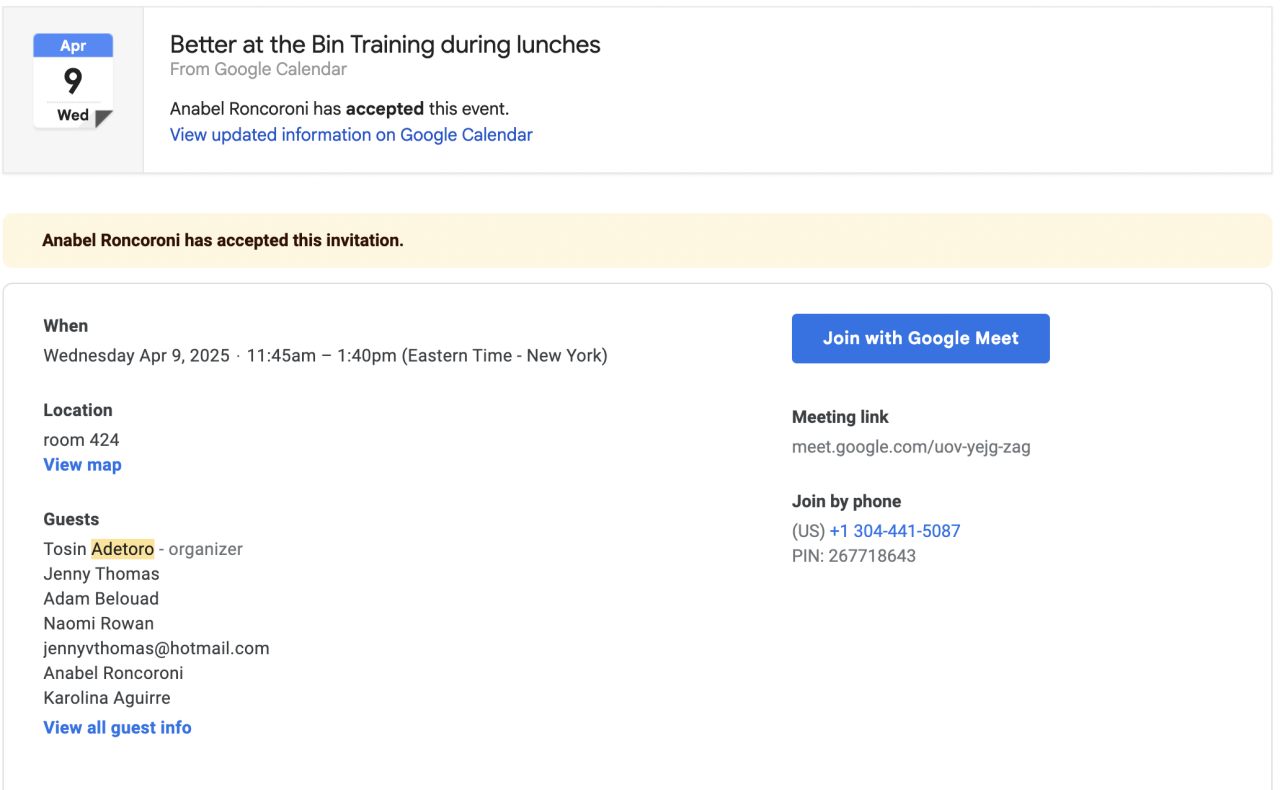
Task: Click the event title 'Better at the Bin Training'
Action: click(x=385, y=45)
